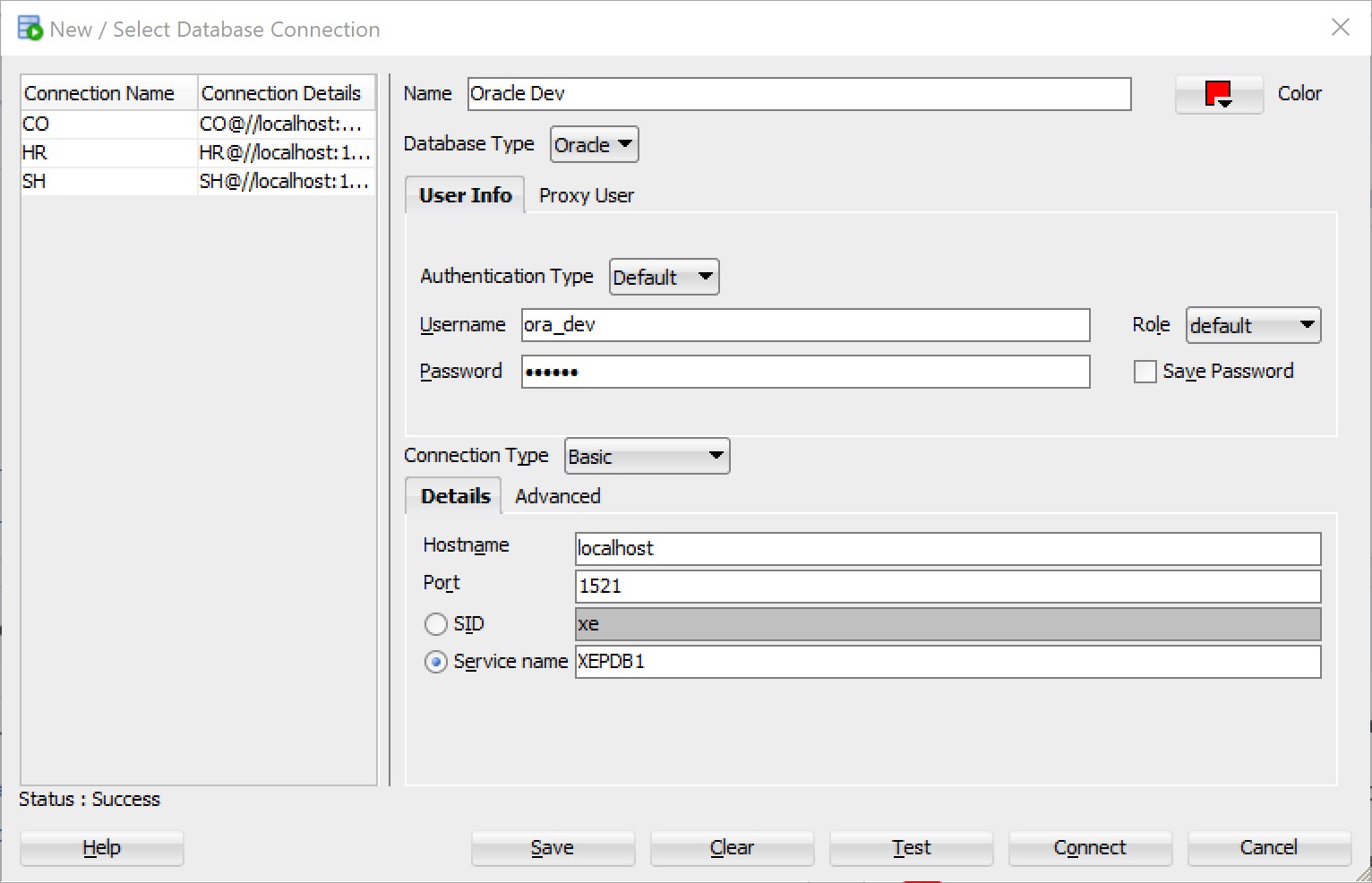Select the Service name radio button
Screen dimensions: 1372x883
pyautogui.click(x=436, y=662)
